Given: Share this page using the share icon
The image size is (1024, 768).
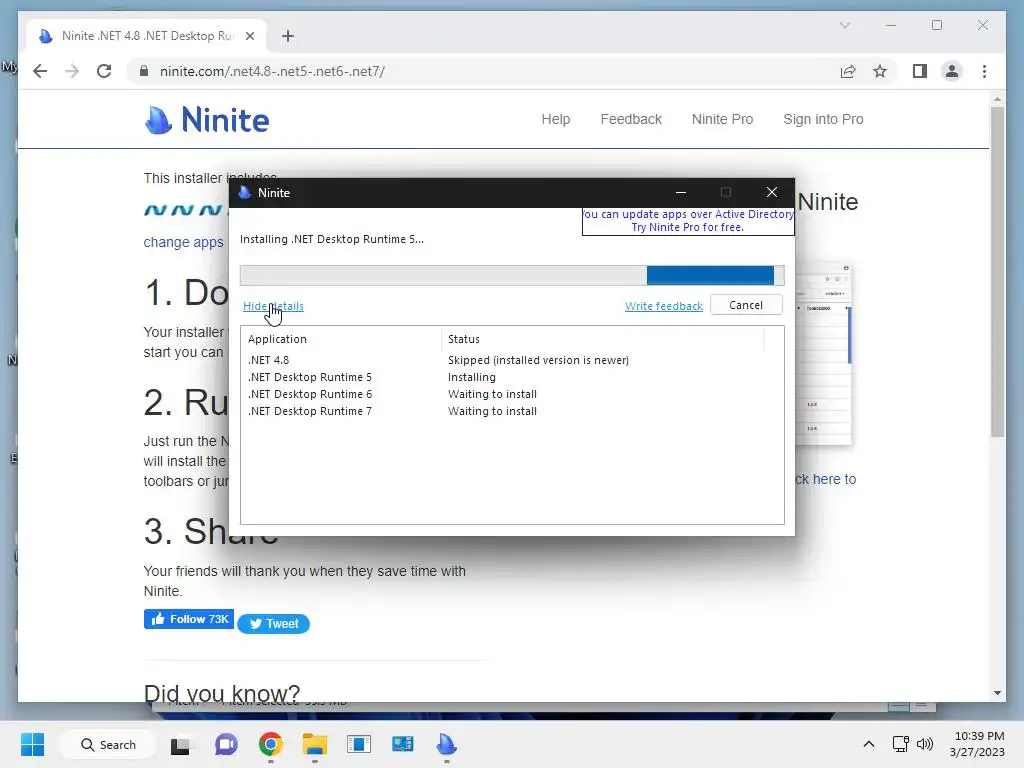Looking at the screenshot, I should 848,71.
